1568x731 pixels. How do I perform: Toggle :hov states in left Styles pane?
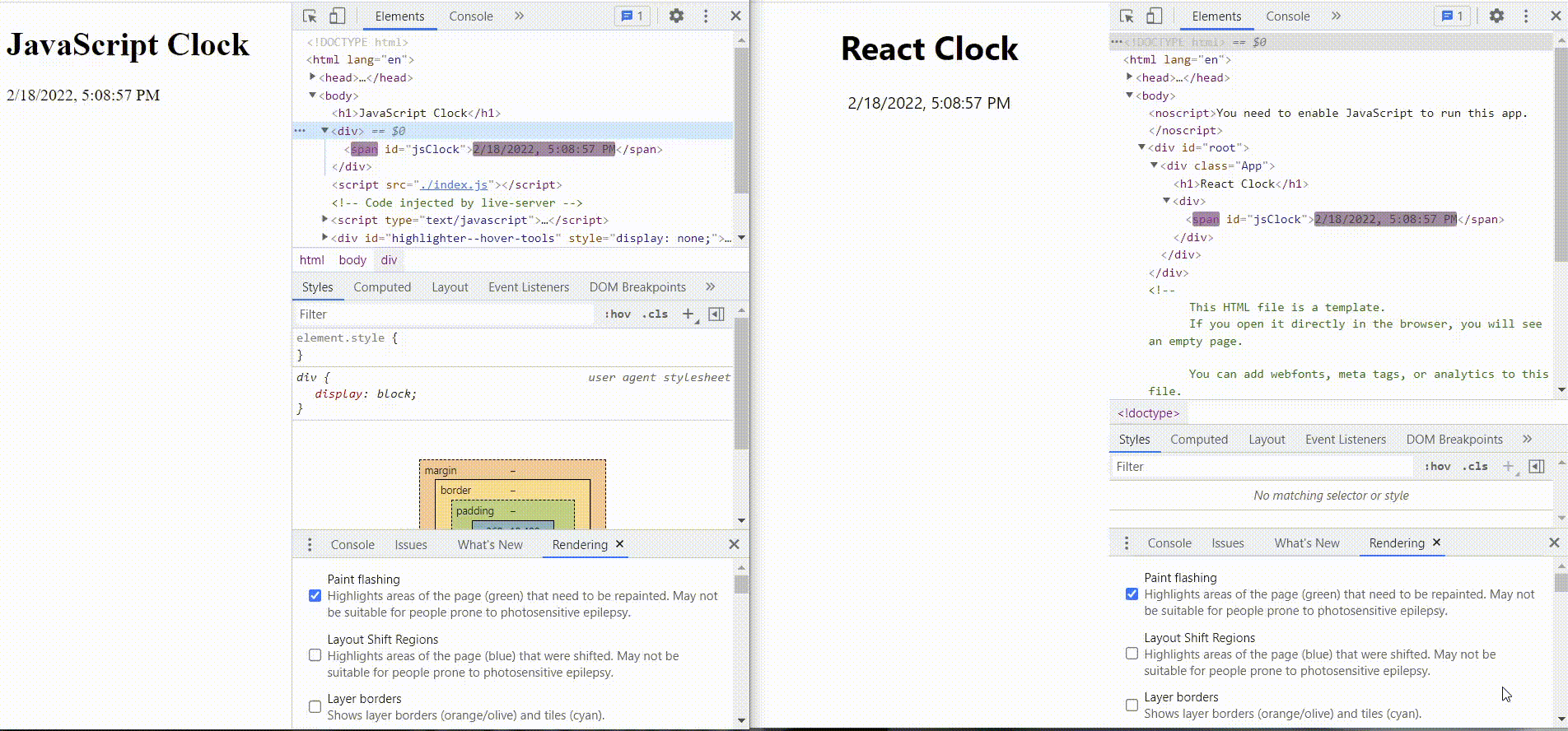[618, 314]
